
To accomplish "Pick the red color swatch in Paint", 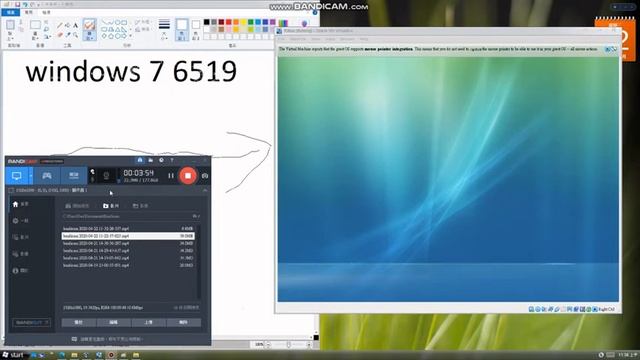I will 229,22.
